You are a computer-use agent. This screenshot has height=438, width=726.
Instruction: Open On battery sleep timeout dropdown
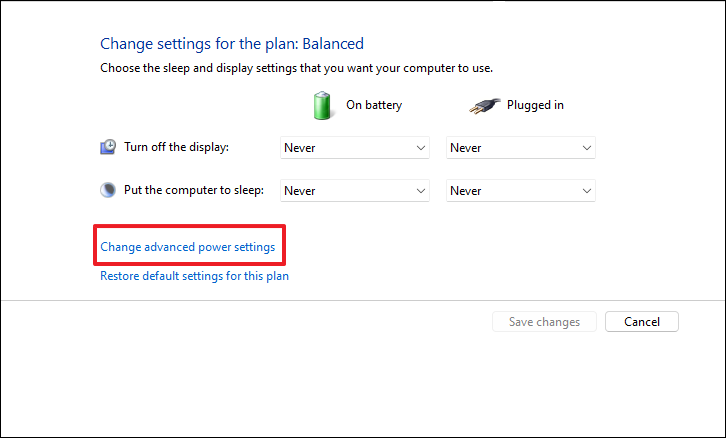(355, 191)
